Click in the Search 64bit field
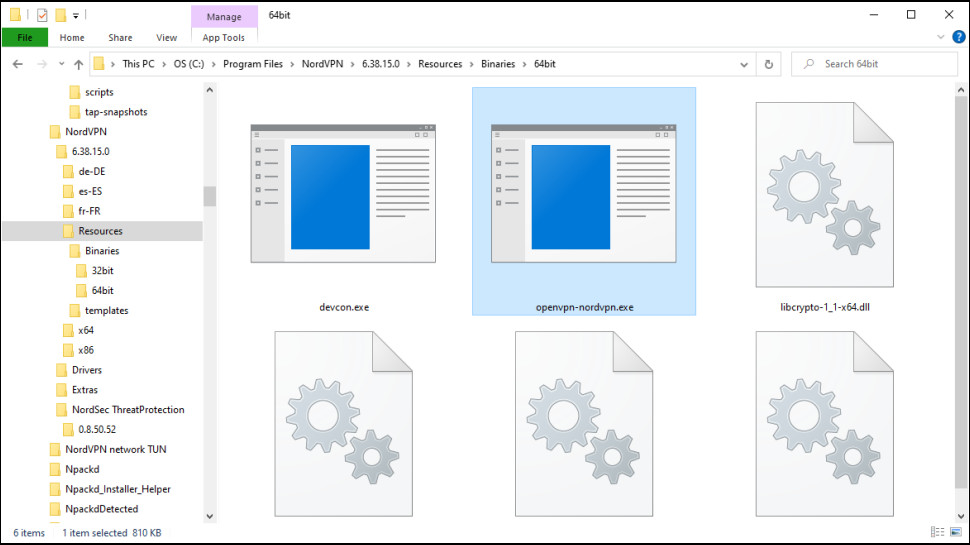 click(x=874, y=64)
